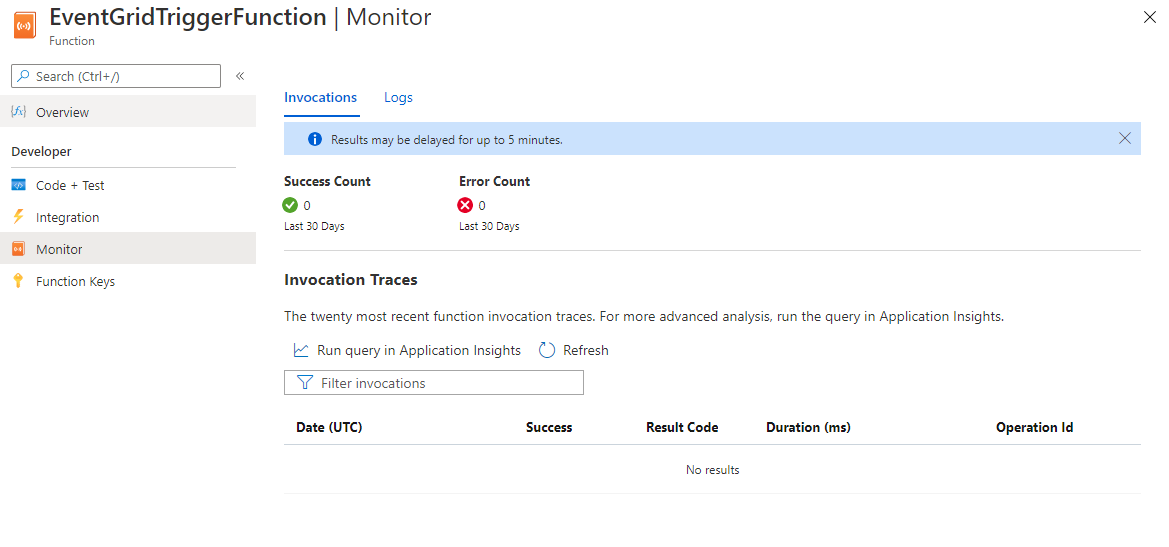Collapse the sidebar with the double chevron
1169x547 pixels.
240,76
